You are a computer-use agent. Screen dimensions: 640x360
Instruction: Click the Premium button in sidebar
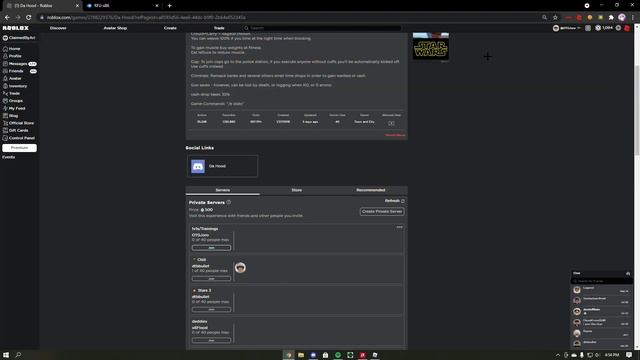pos(19,148)
